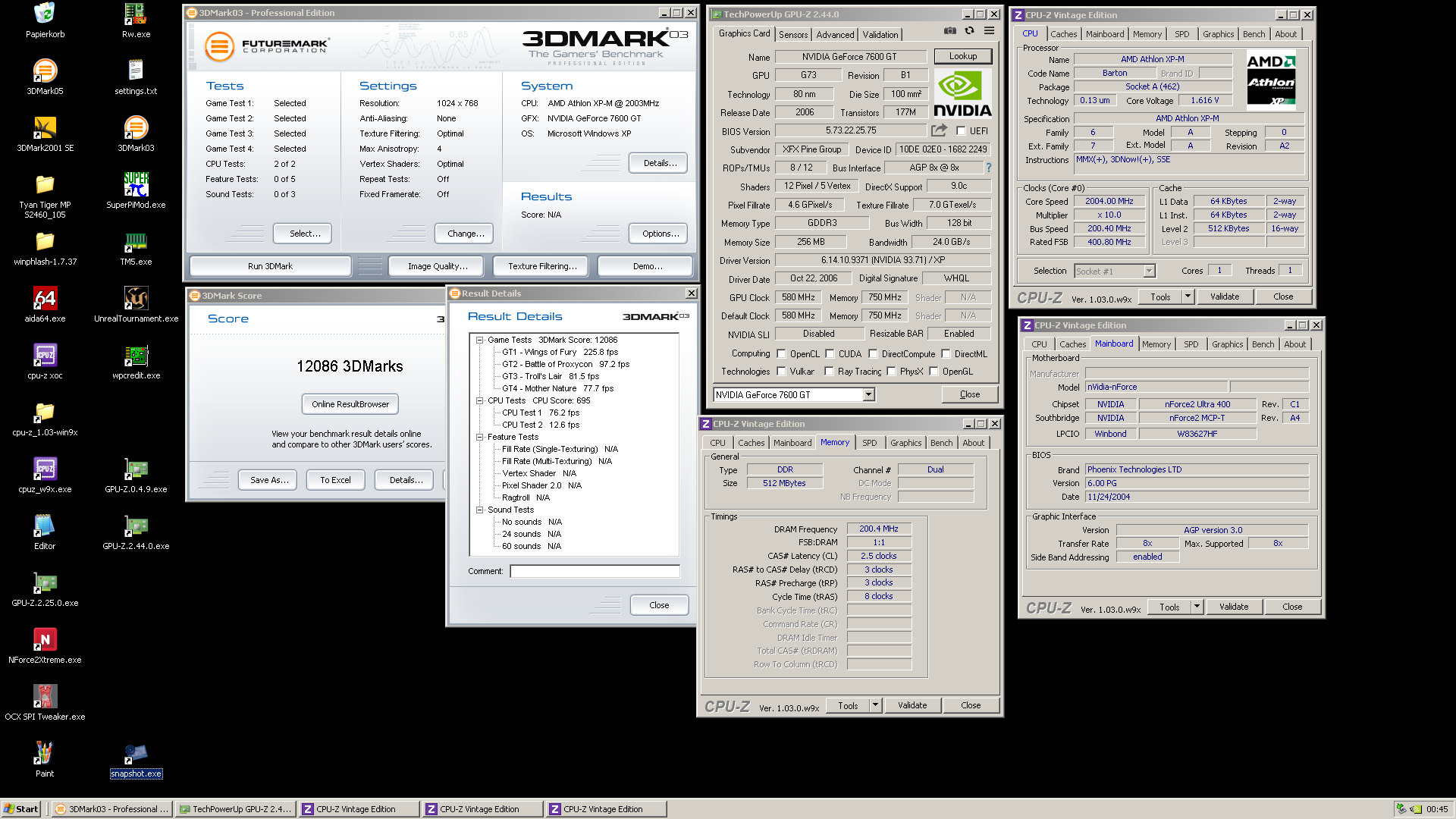
Task: Switch to the Advanced tab in GPU-Z
Action: (x=835, y=35)
